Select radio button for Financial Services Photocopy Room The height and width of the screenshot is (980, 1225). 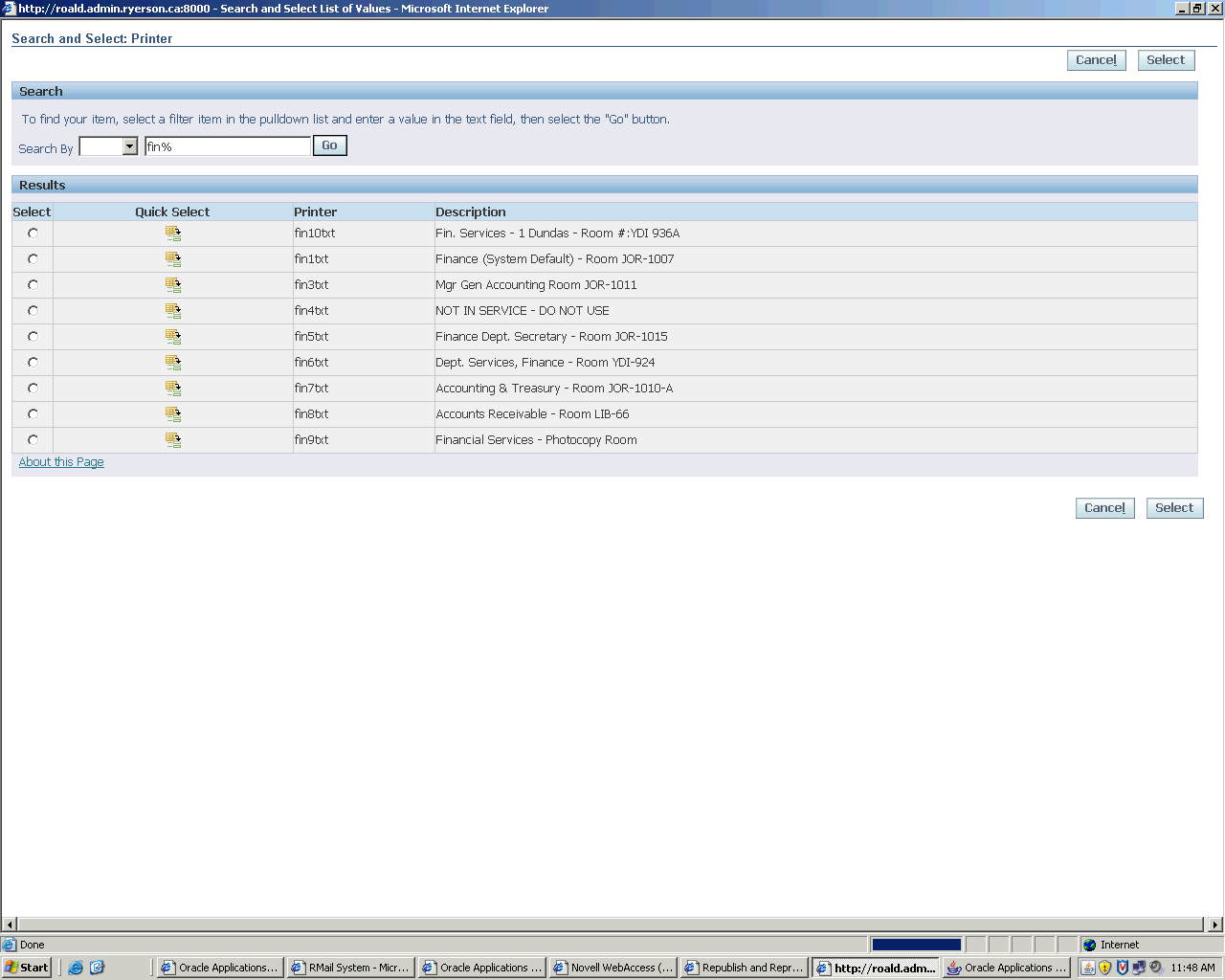33,440
